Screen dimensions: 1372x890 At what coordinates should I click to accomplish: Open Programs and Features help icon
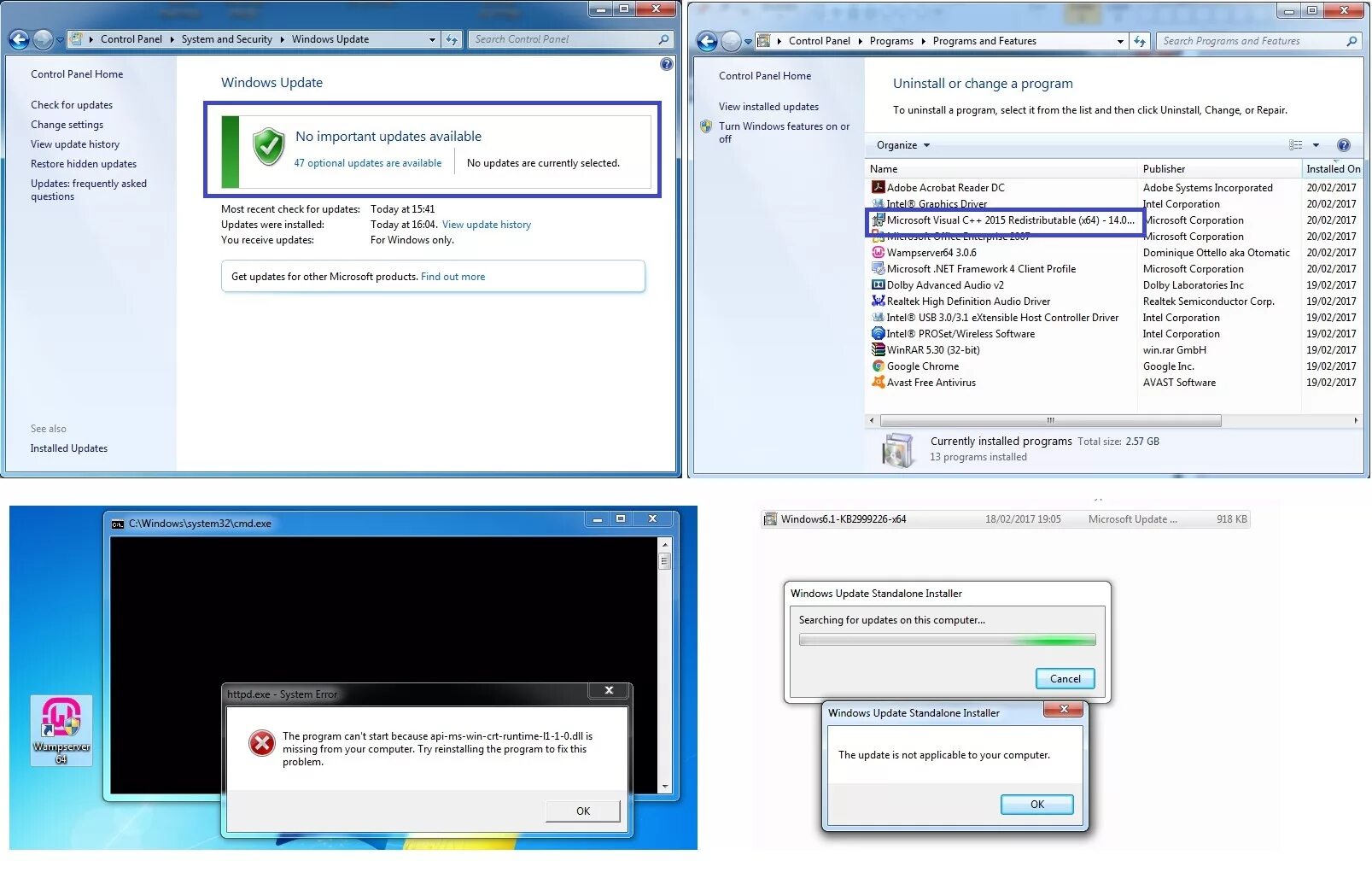coord(1343,145)
